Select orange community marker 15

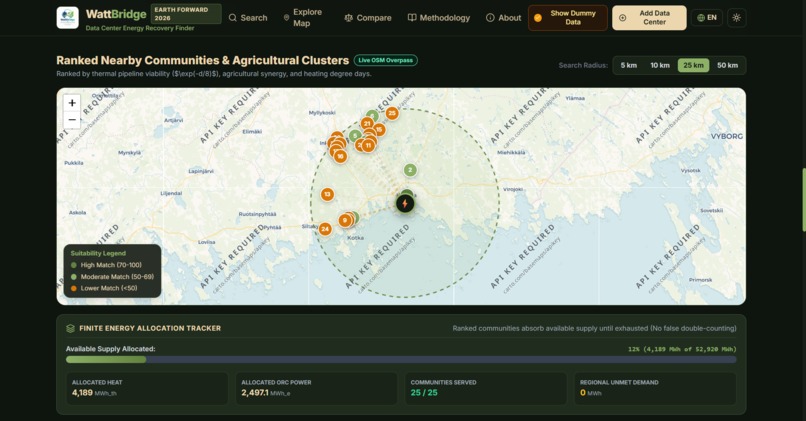(379, 130)
